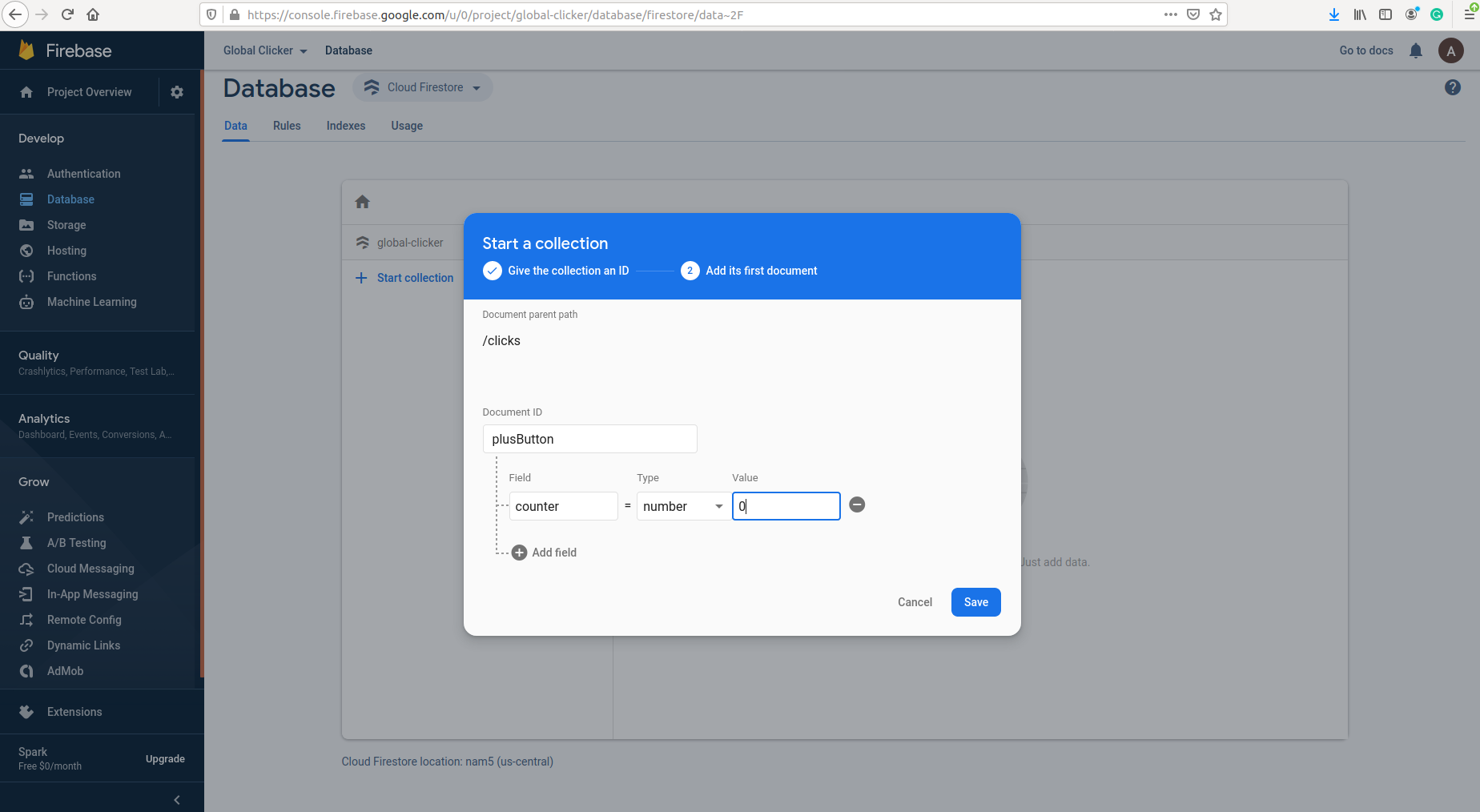Open A/B Testing
Screen dimensions: 1480x812
[76, 543]
